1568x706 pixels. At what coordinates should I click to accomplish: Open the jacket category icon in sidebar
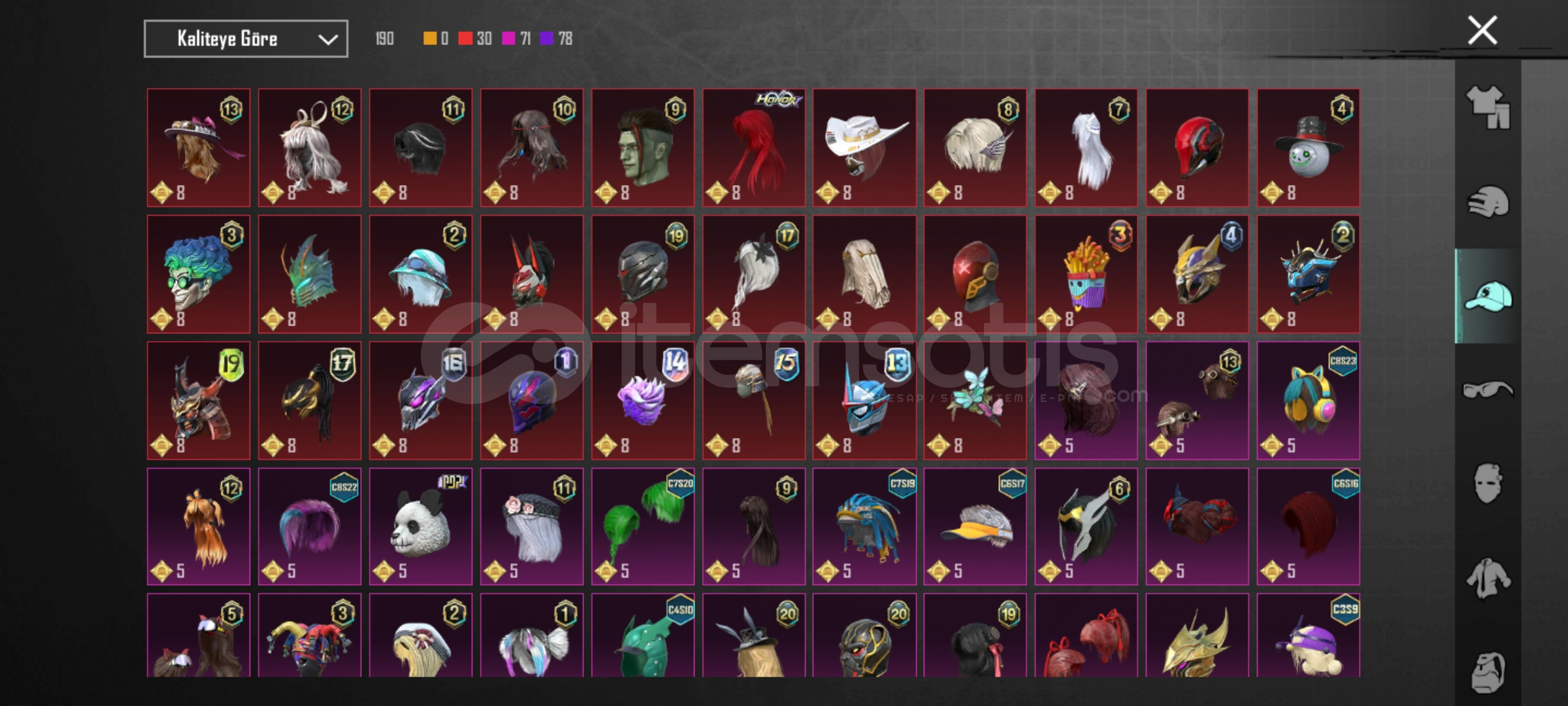[x=1488, y=578]
